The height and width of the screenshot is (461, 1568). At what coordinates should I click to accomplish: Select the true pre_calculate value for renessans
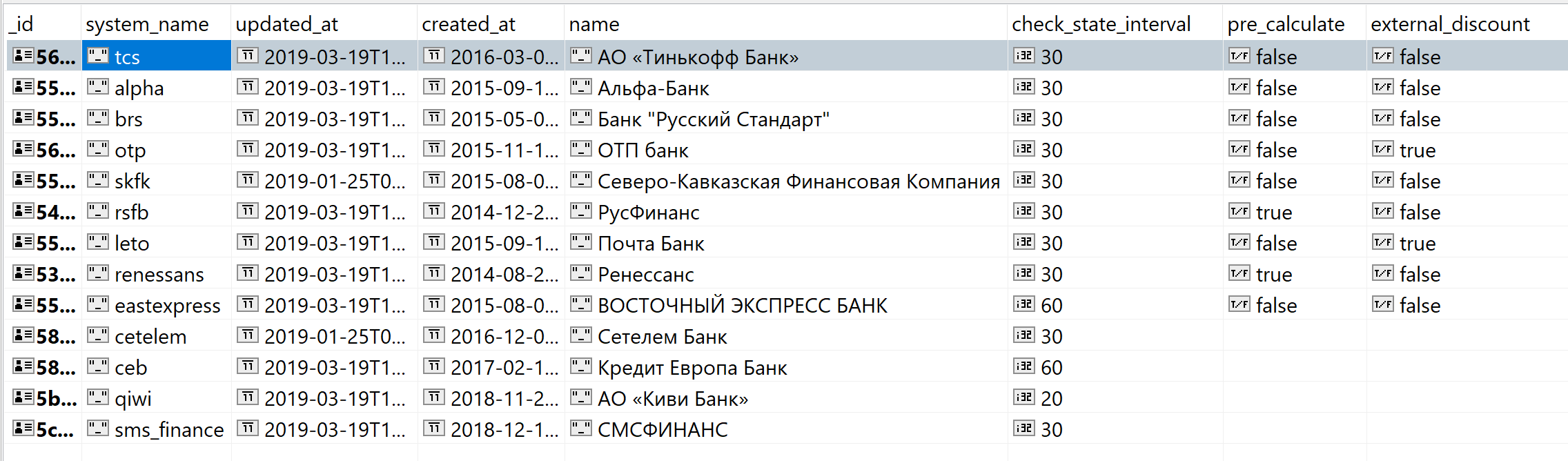tap(1274, 274)
